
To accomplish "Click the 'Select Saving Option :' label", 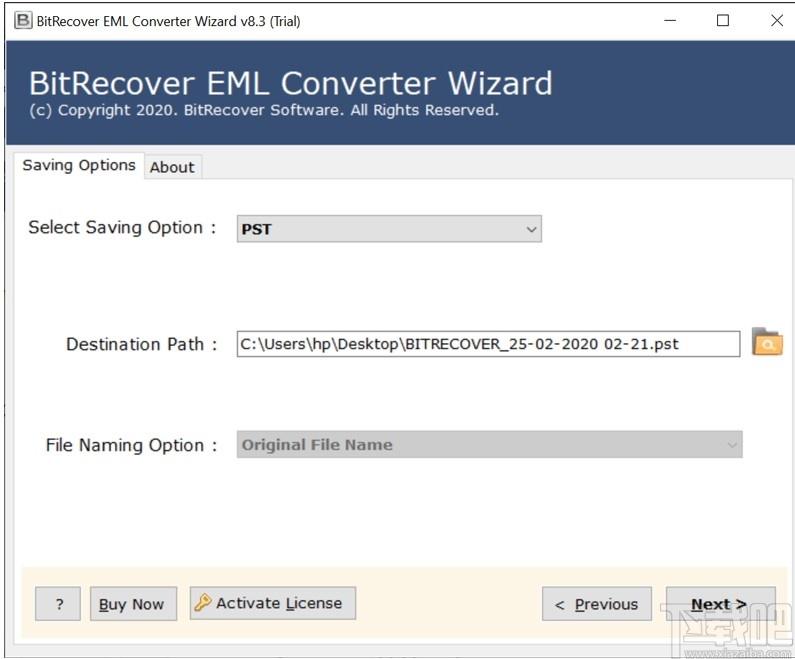I will [122, 228].
